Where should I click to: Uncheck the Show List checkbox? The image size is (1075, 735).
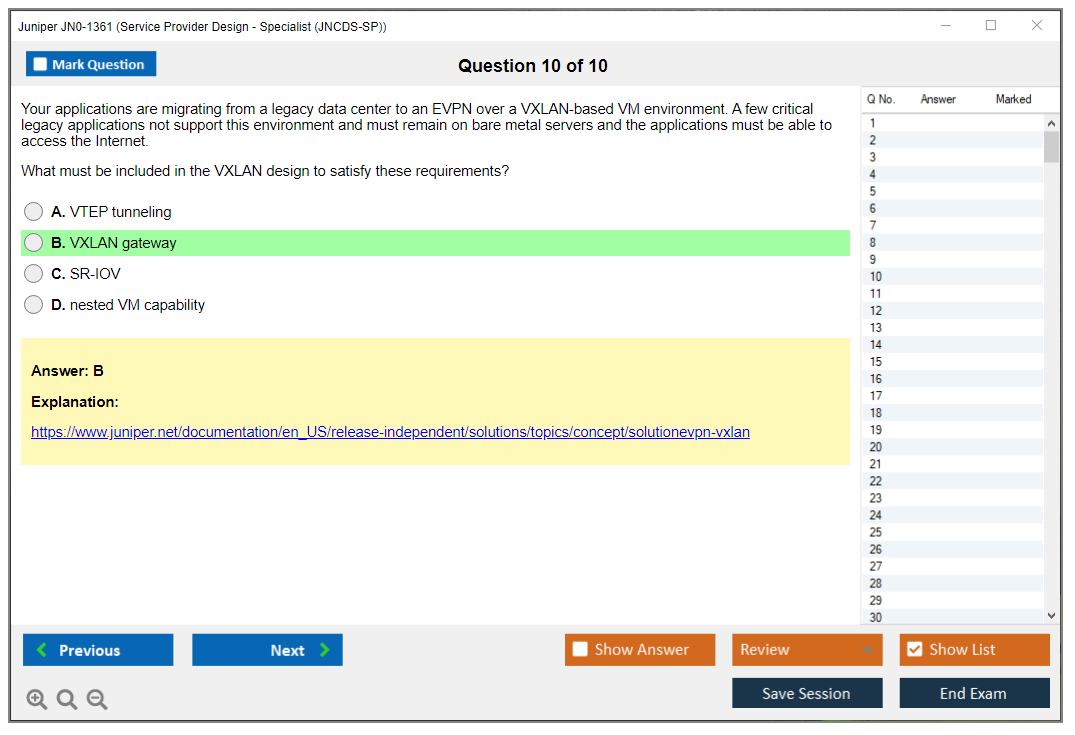coord(914,650)
